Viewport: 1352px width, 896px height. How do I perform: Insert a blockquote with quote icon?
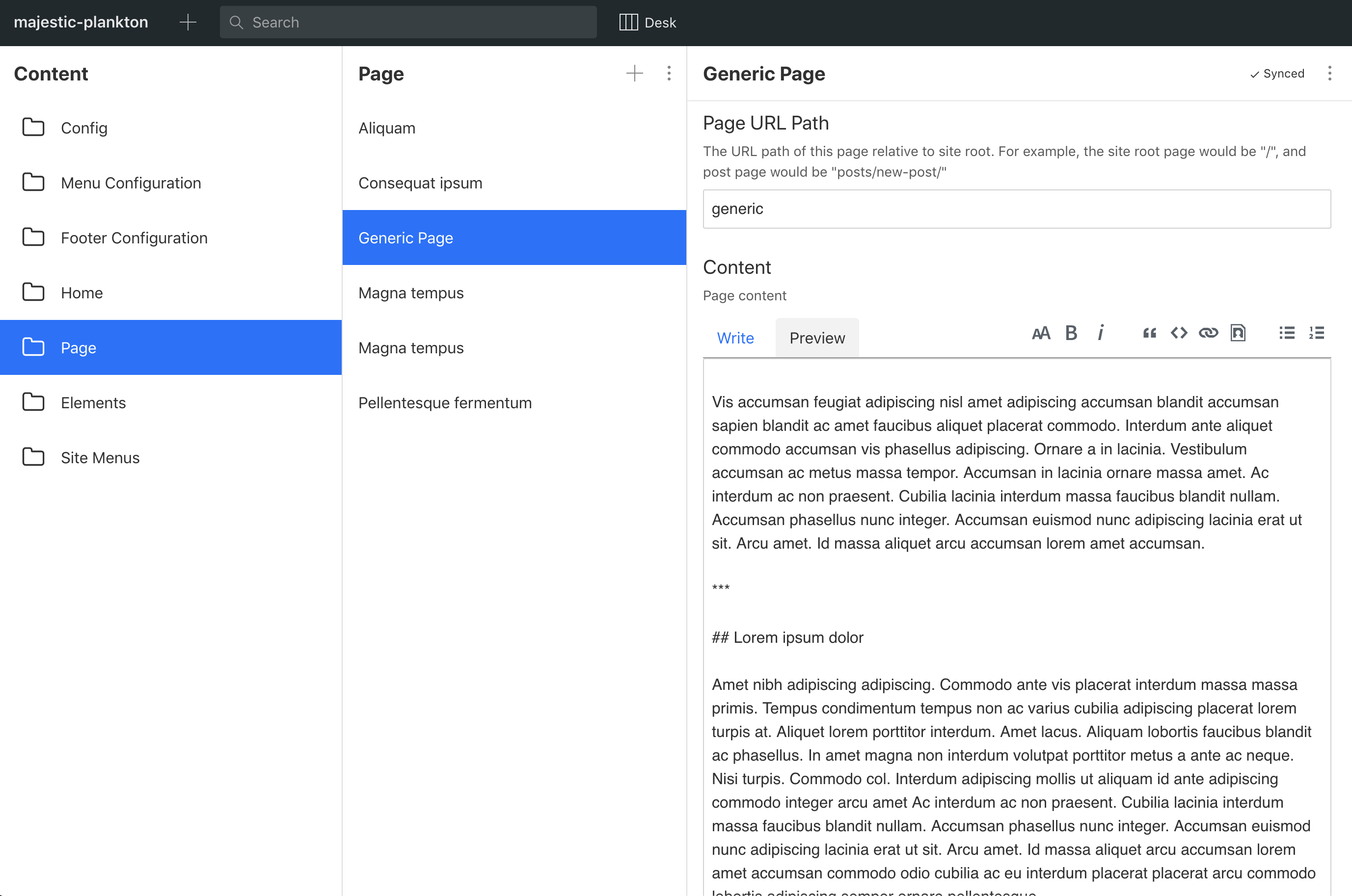point(1149,333)
